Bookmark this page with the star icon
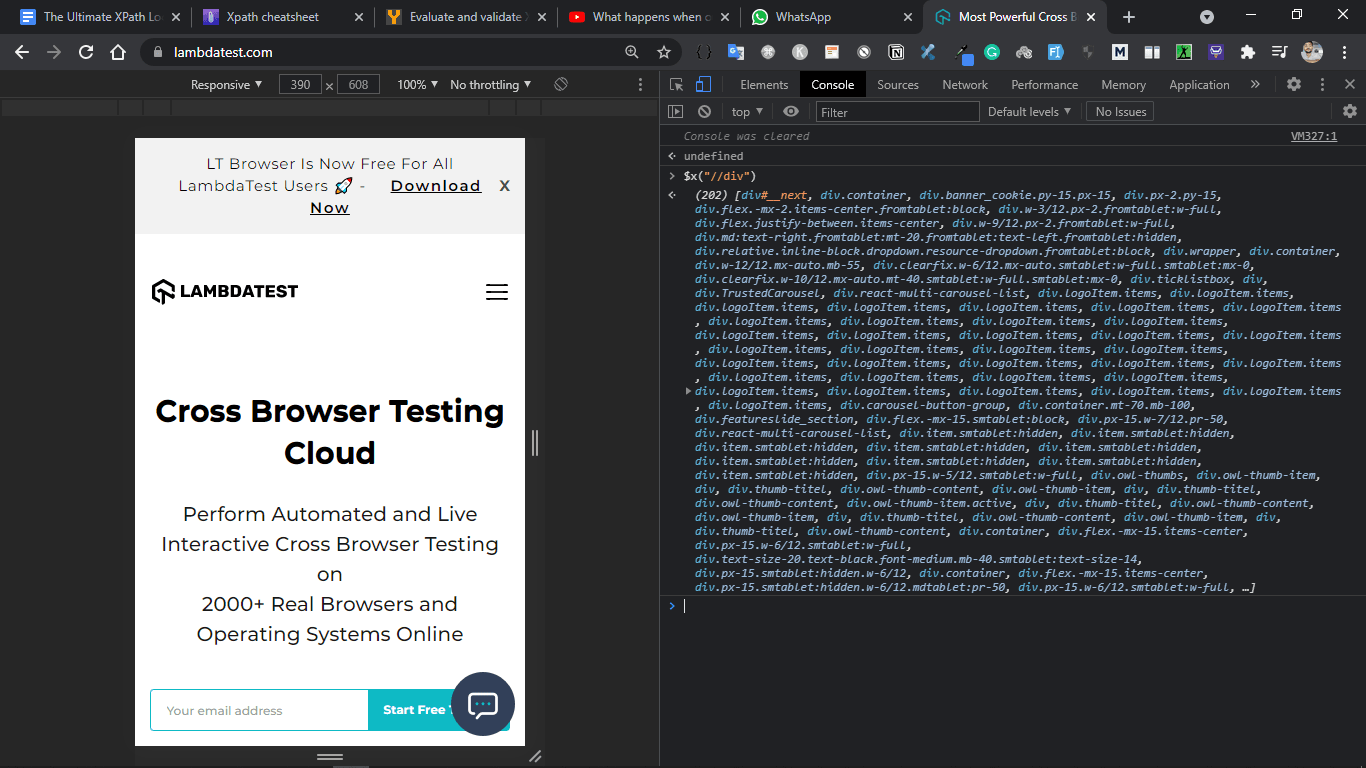This screenshot has width=1366, height=768. (x=664, y=52)
